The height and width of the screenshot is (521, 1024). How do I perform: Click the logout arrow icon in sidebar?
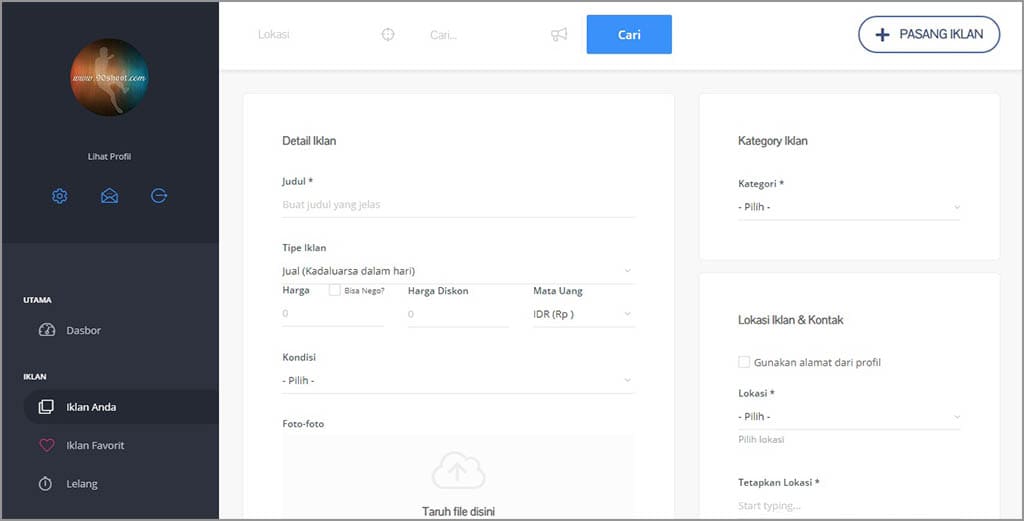pos(159,196)
